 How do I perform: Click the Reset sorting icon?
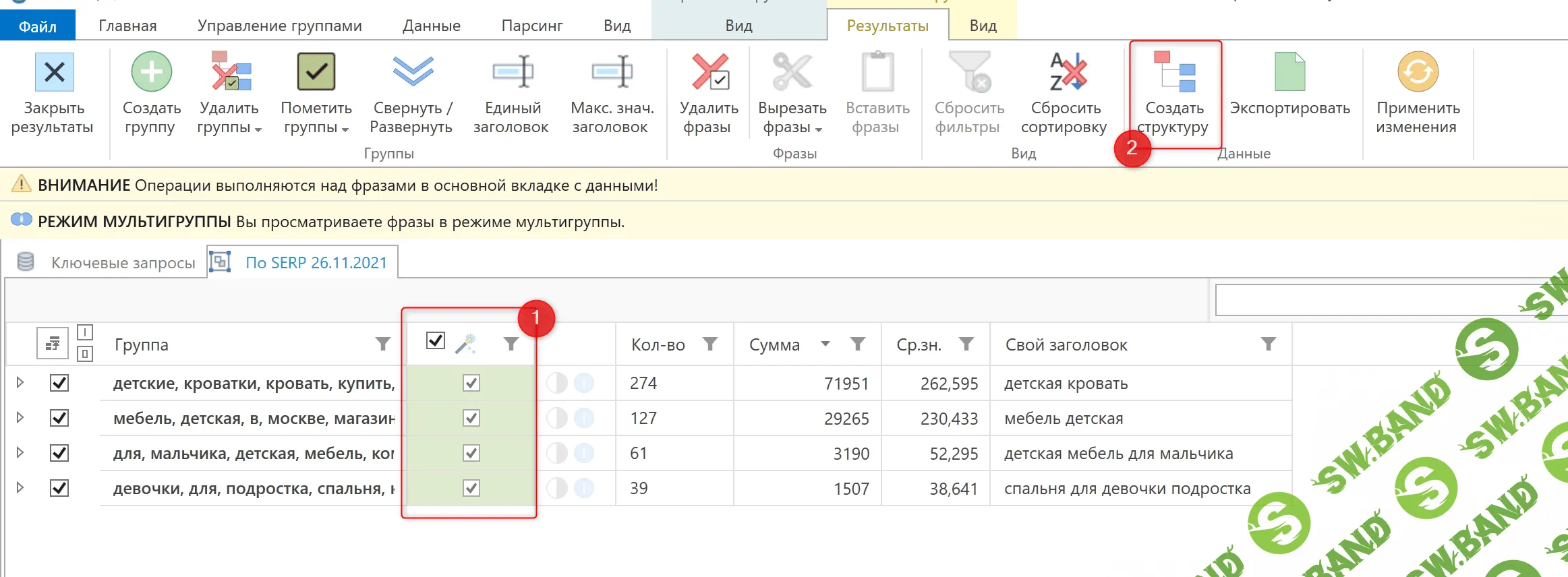[1066, 72]
